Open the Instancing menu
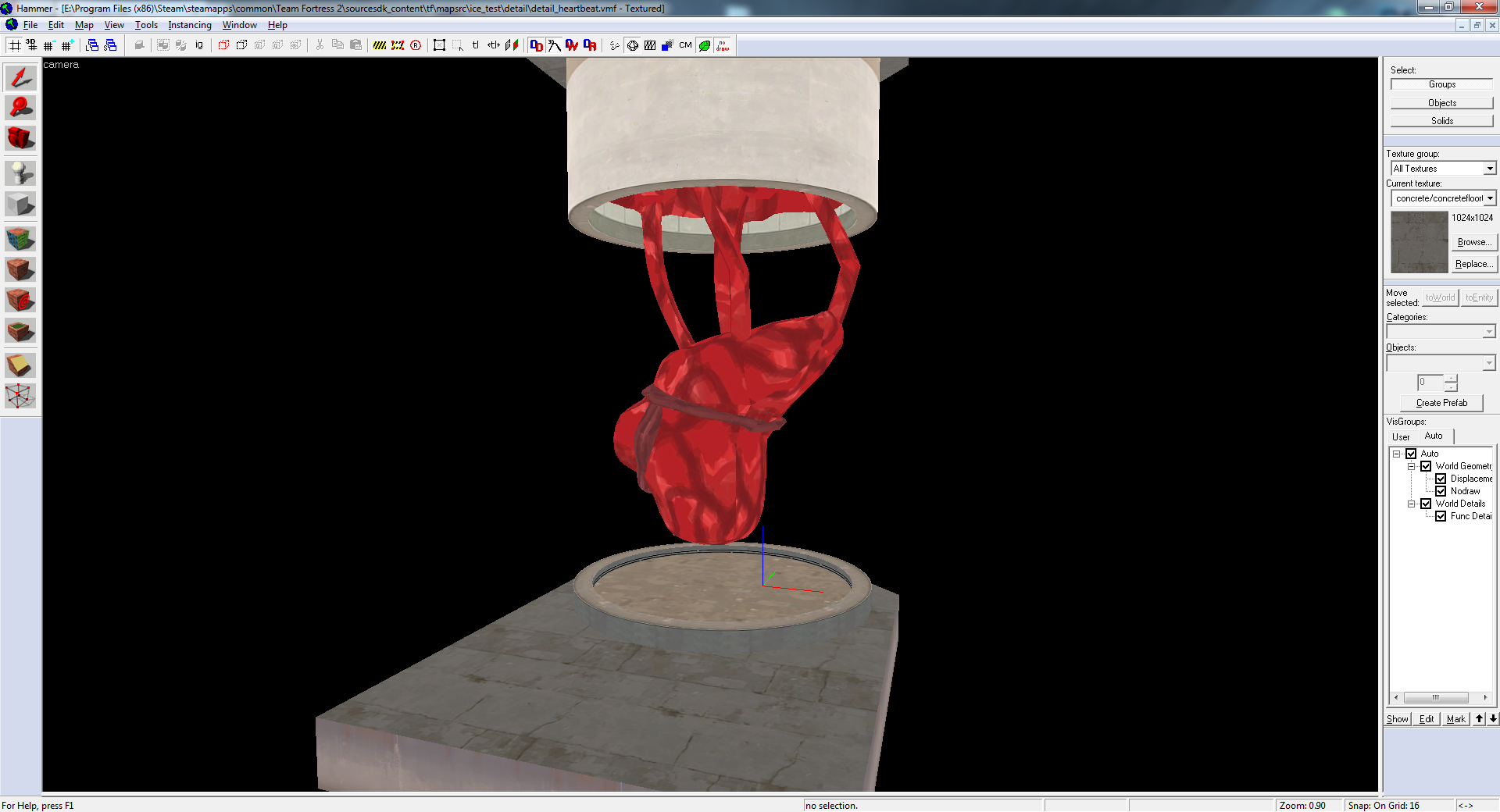This screenshot has height=812, width=1500. pos(190,25)
